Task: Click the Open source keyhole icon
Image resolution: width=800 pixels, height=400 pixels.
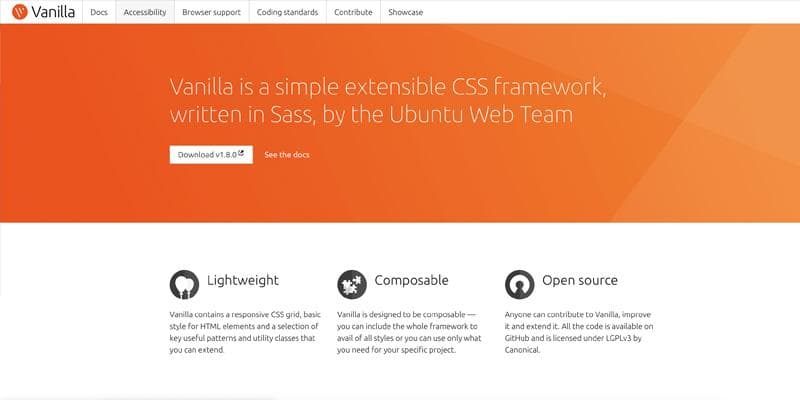Action: click(519, 284)
